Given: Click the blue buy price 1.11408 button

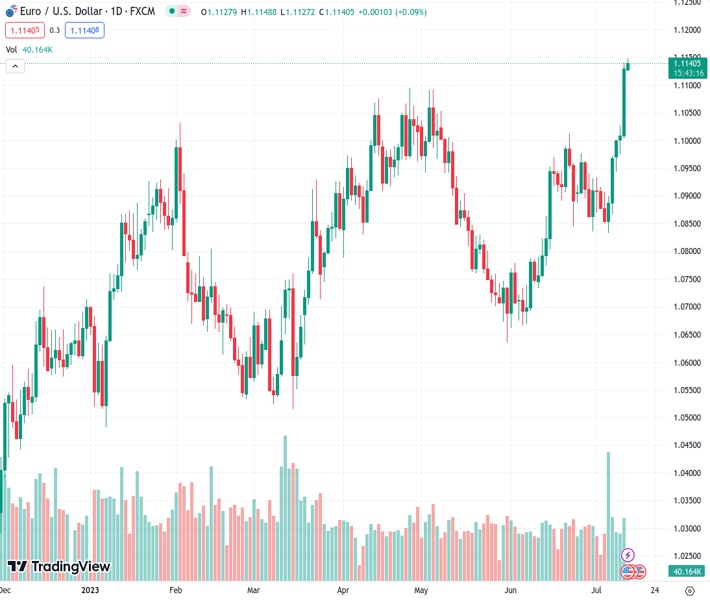Looking at the screenshot, I should [84, 30].
